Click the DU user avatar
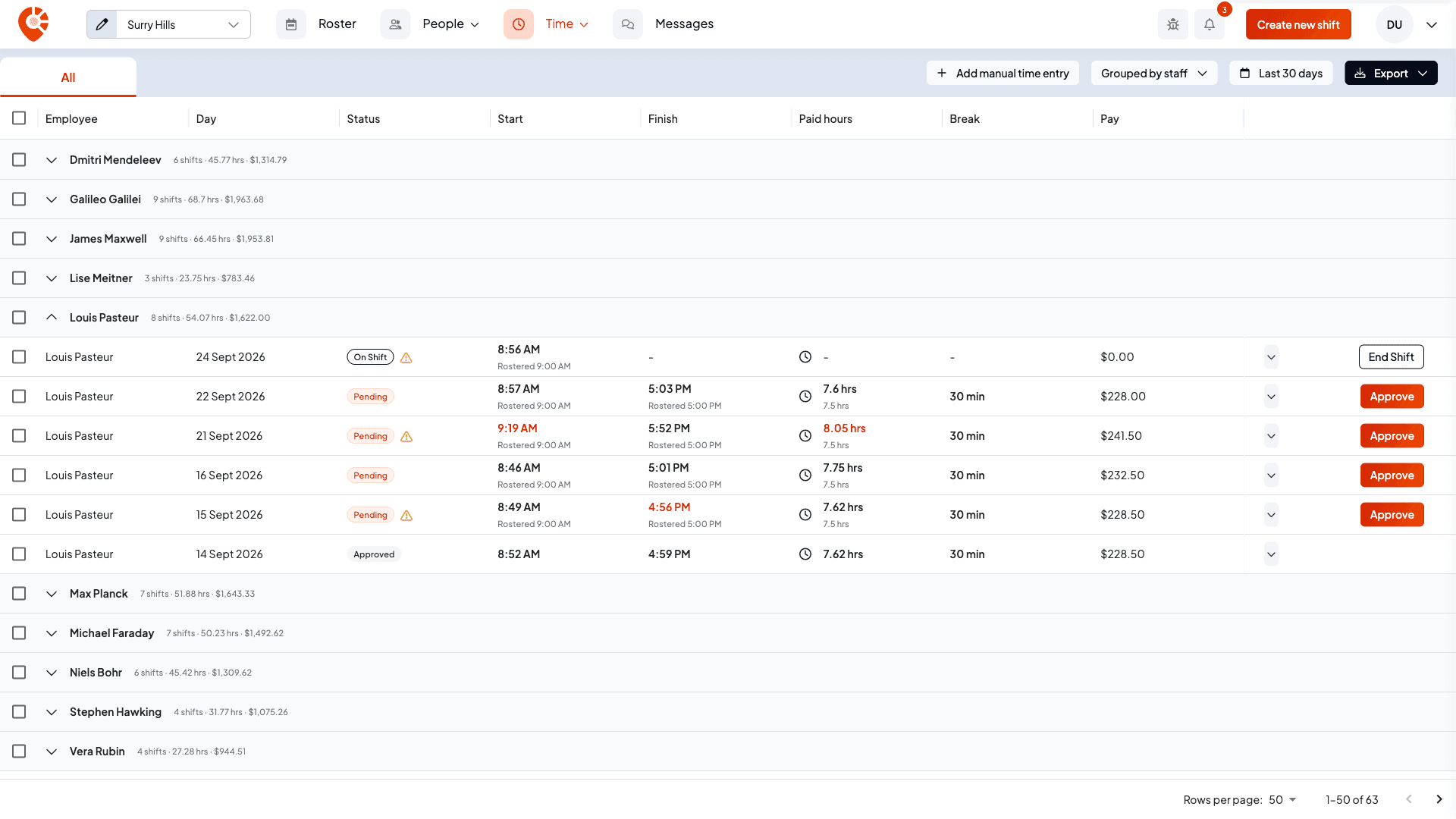 click(1394, 24)
